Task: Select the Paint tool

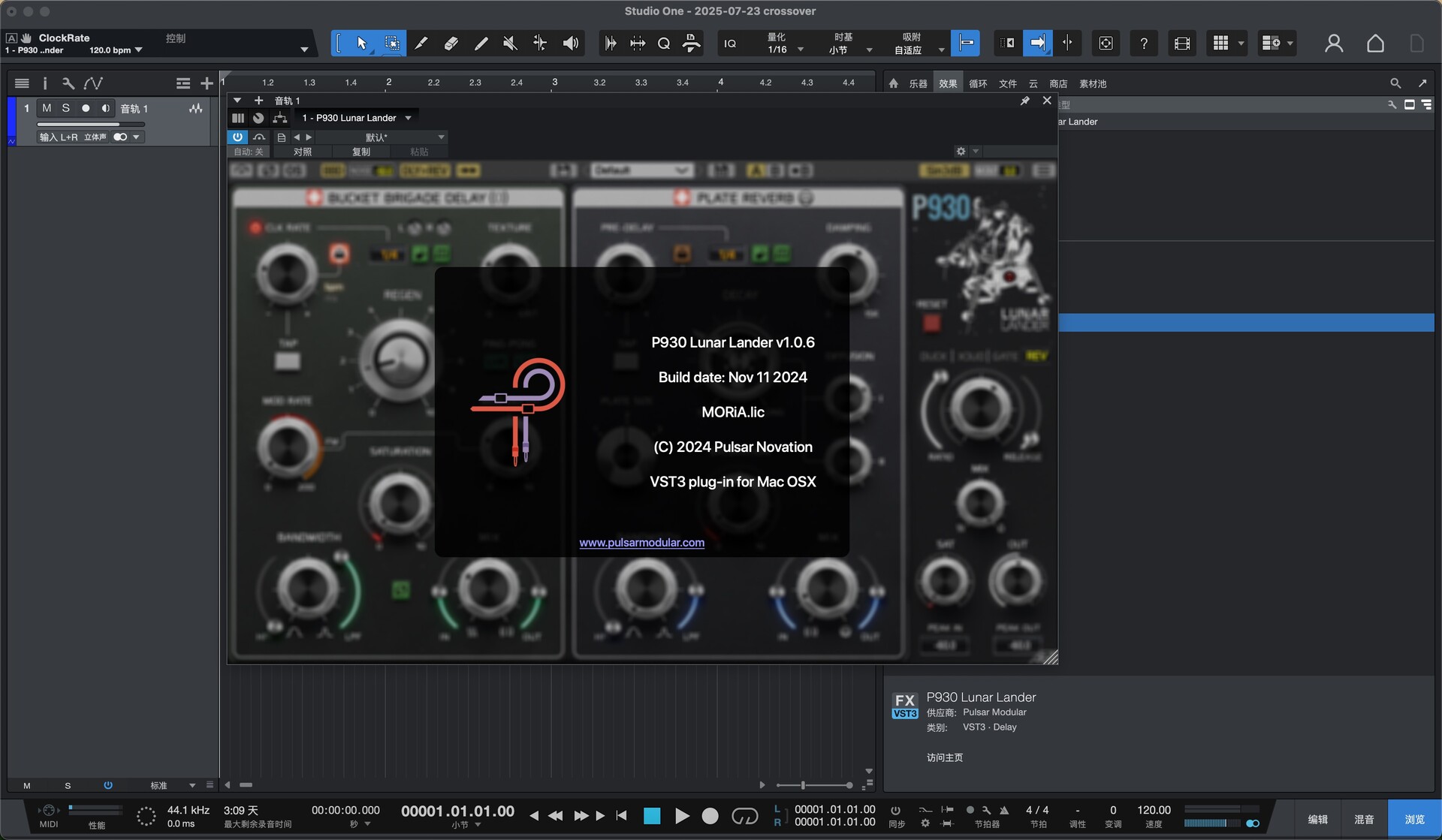Action: click(x=481, y=44)
